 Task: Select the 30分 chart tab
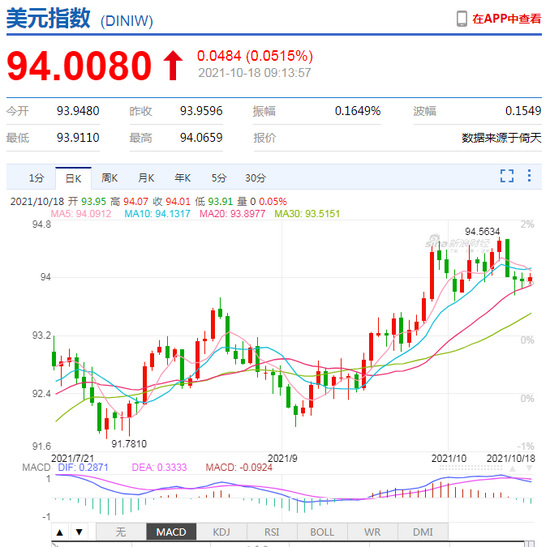point(255,178)
